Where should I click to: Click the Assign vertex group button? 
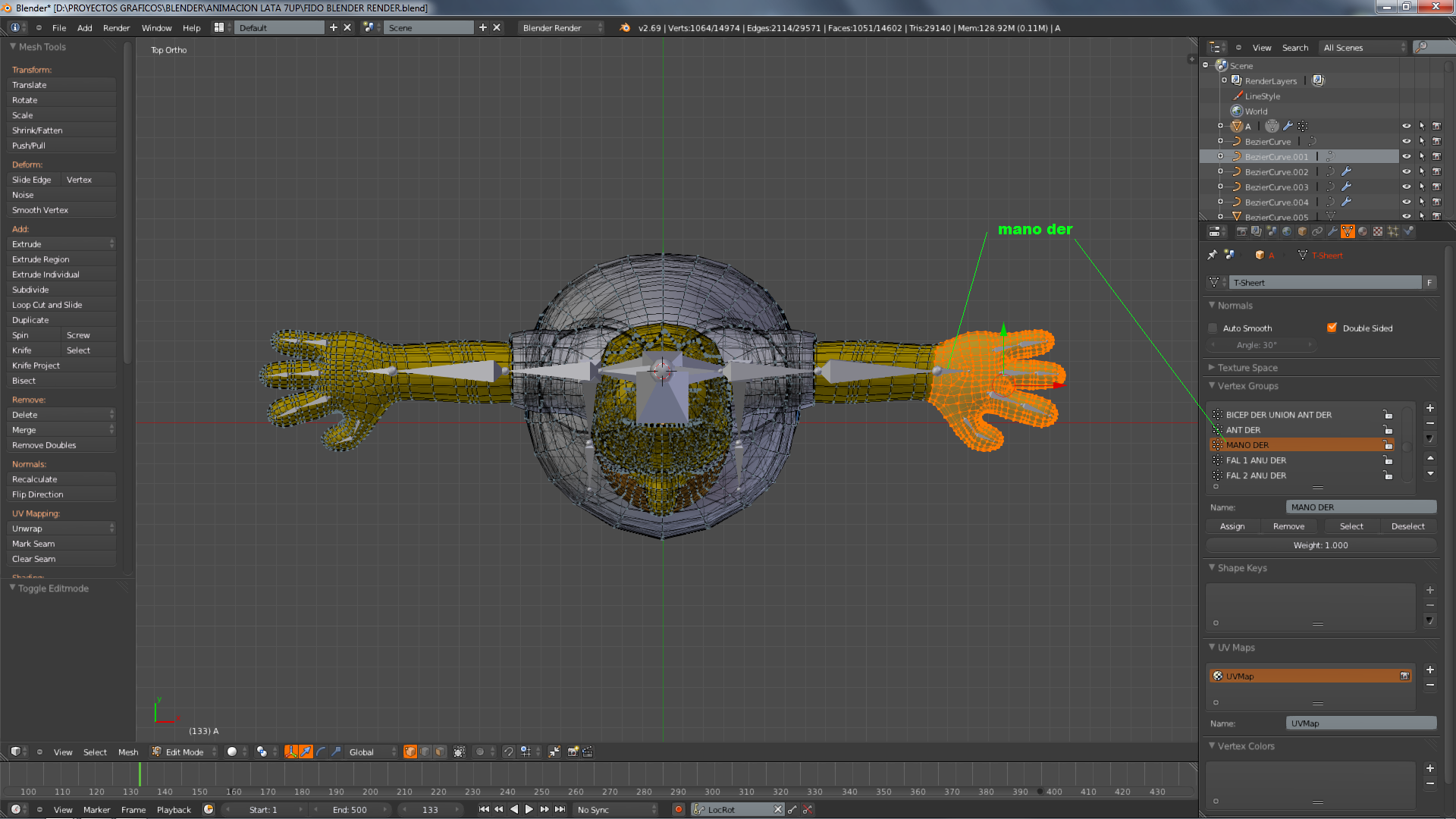click(1232, 526)
